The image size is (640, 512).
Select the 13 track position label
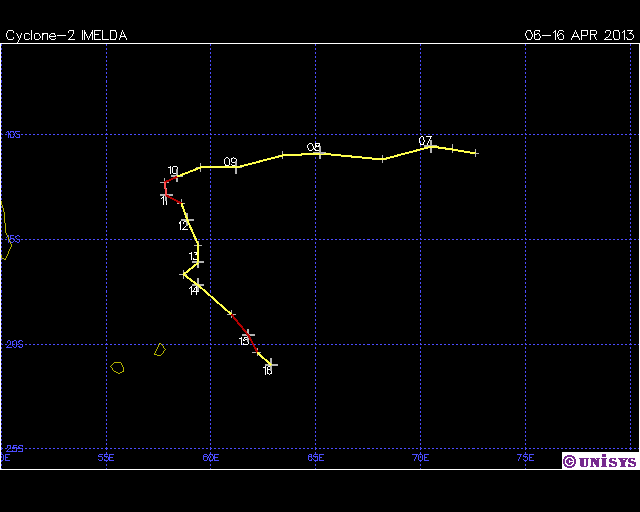[194, 257]
